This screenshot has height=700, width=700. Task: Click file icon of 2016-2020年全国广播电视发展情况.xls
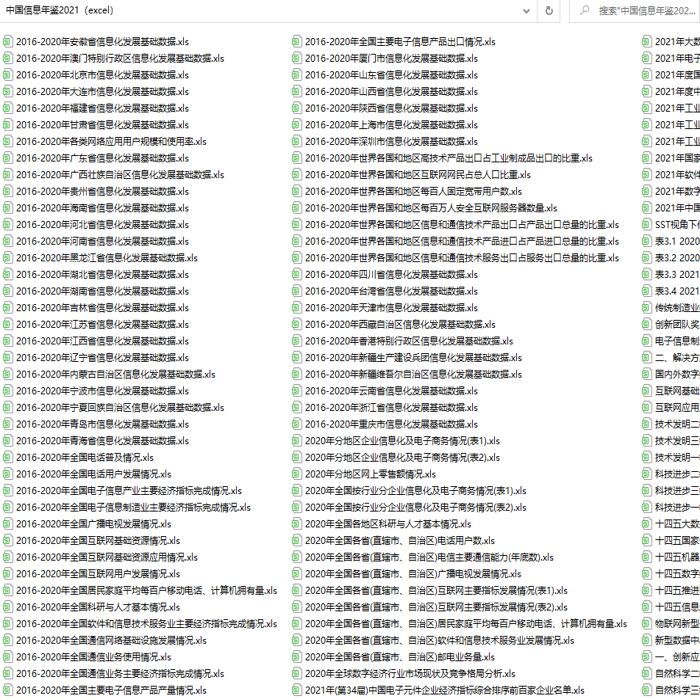8,524
